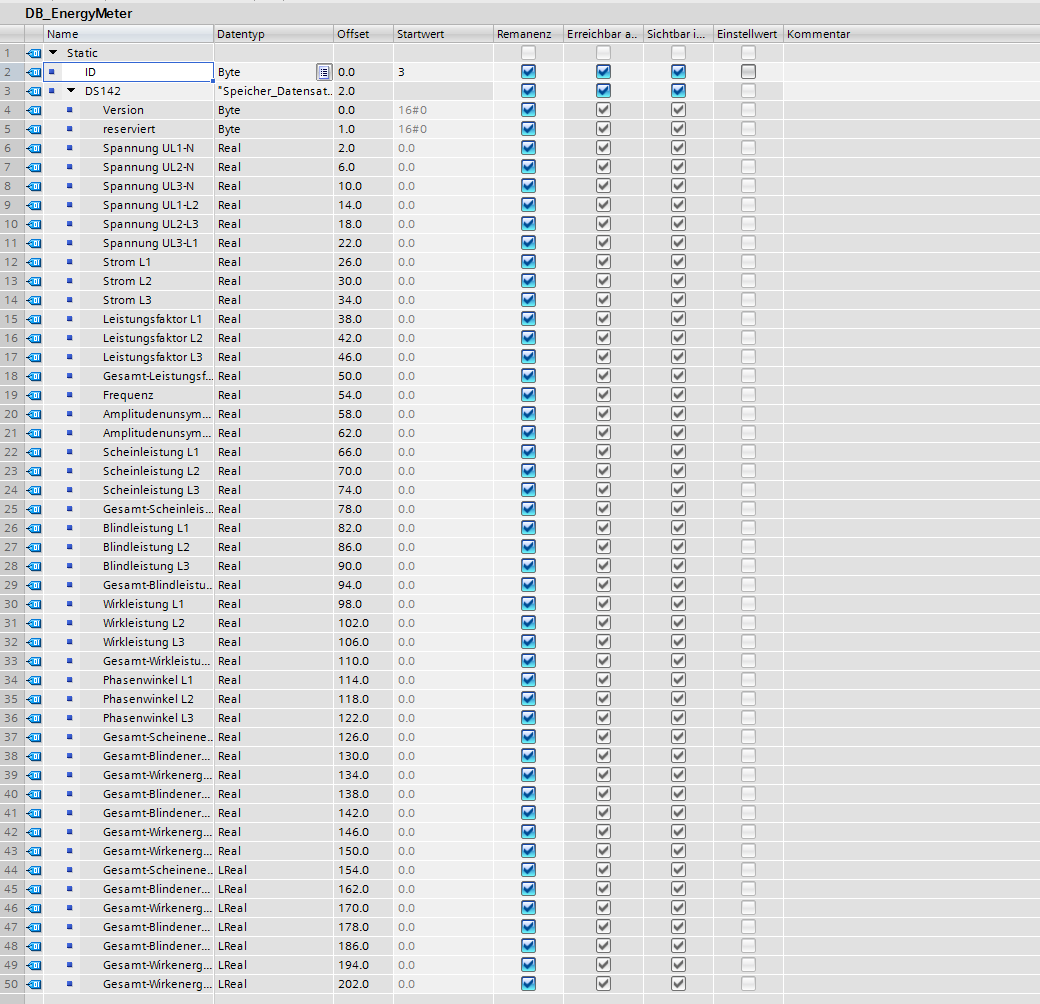Image resolution: width=1040 pixels, height=1004 pixels.
Task: Select the Scheinleistung L2 name cell
Action: pyautogui.click(x=151, y=471)
